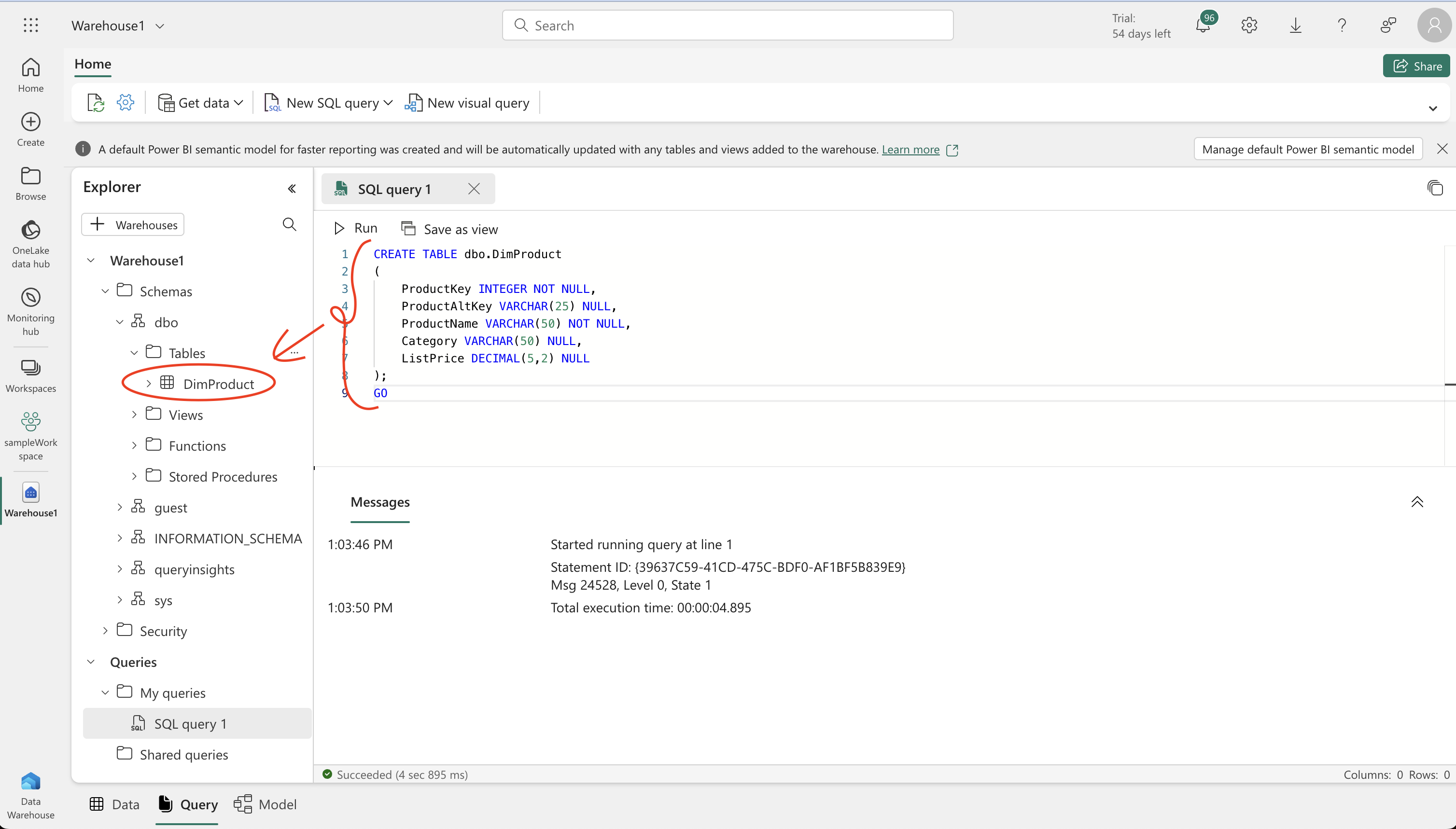Collapse Tables folder

134,352
